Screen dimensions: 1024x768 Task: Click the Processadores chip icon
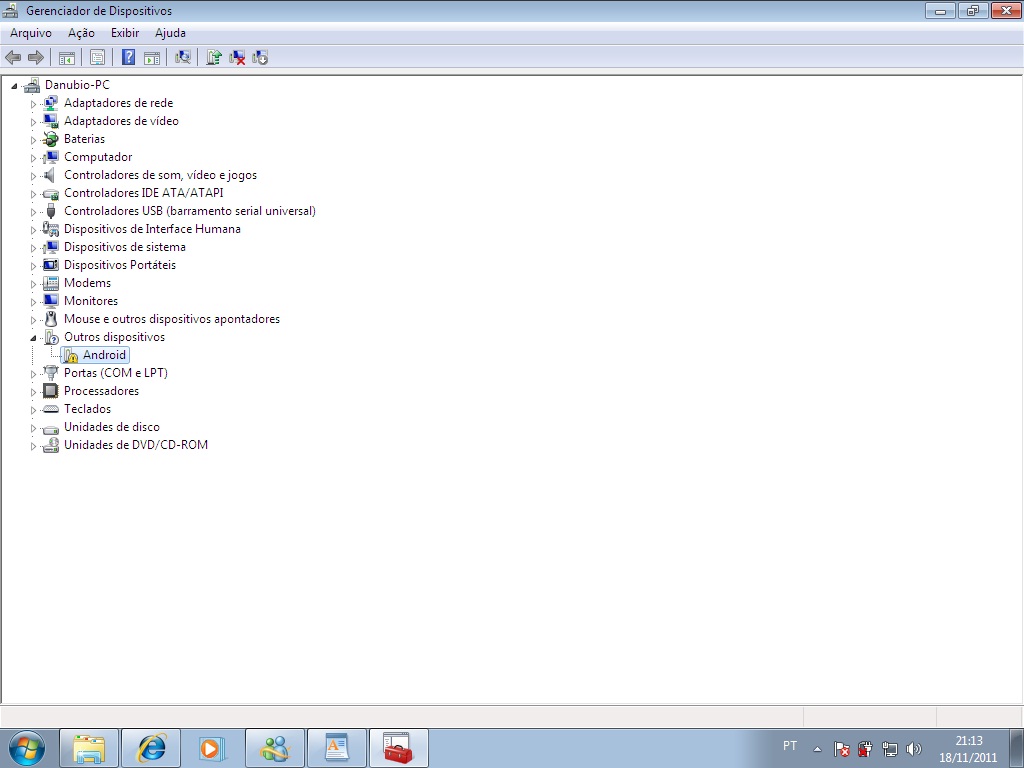click(x=50, y=391)
